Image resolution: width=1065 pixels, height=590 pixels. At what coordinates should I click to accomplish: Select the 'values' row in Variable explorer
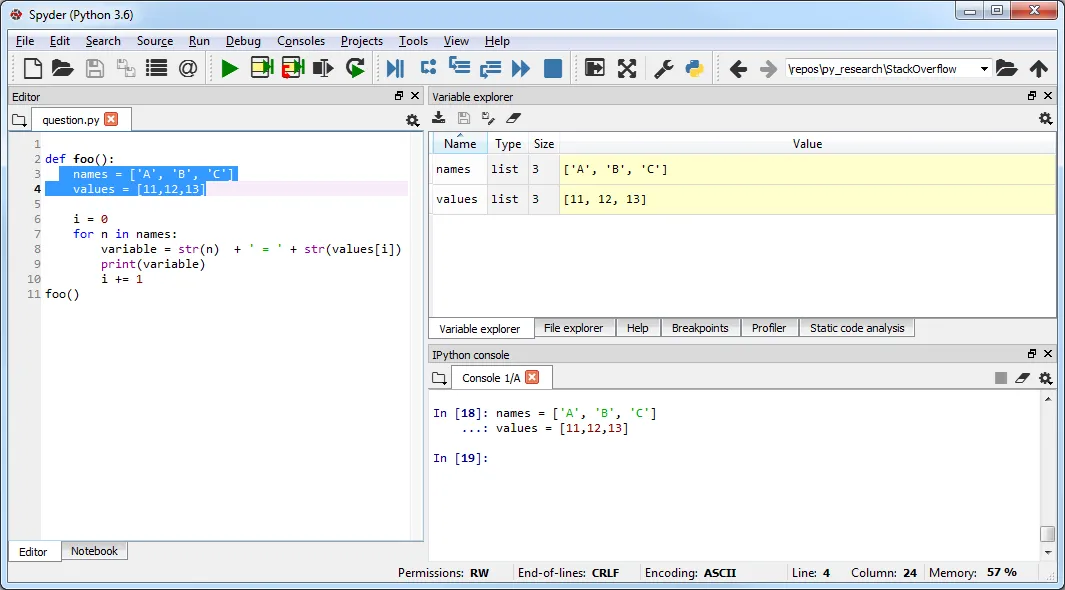pos(457,199)
